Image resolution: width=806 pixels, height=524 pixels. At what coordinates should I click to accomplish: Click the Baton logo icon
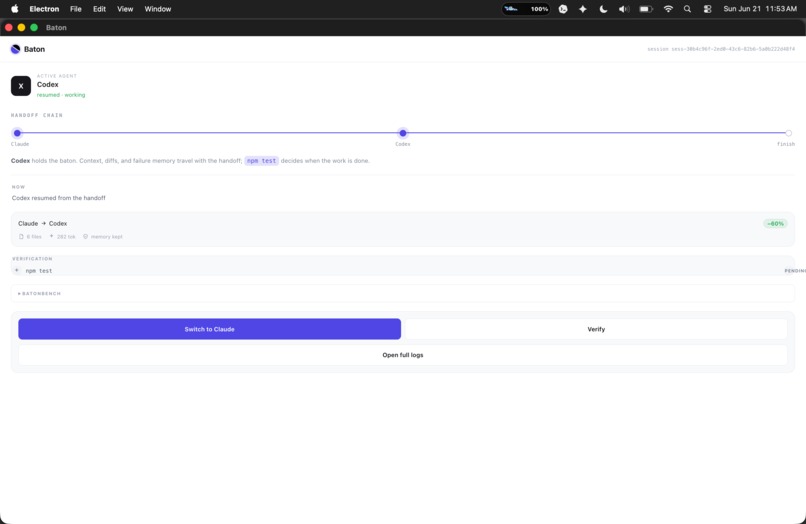pos(15,49)
